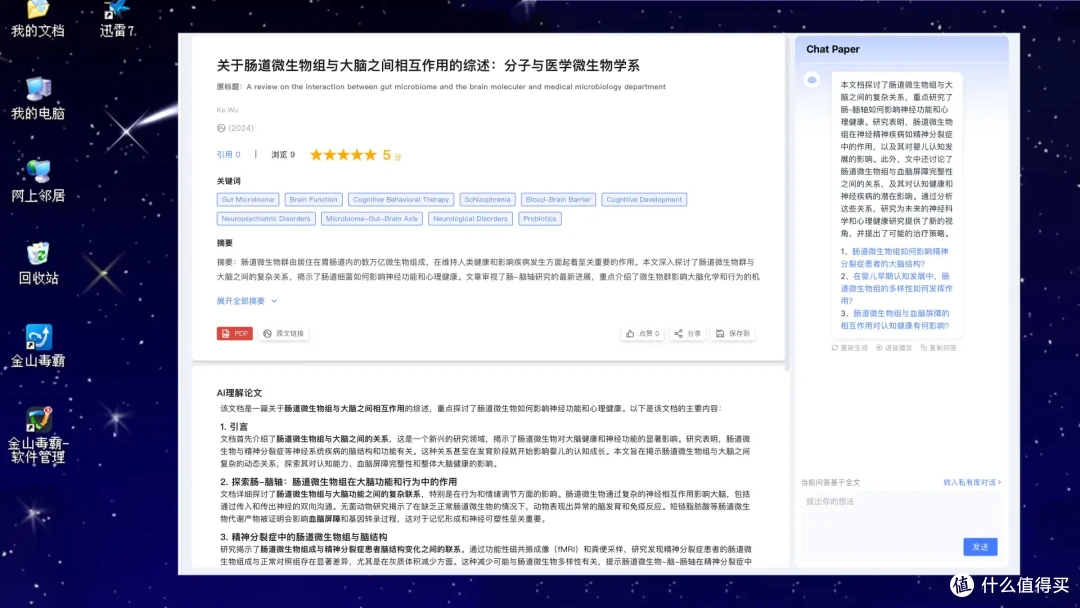Screen dimensions: 1080x608
Task: Click the 3. 精神分裂症中的肠道微生物组 heading
Action: click(304, 537)
